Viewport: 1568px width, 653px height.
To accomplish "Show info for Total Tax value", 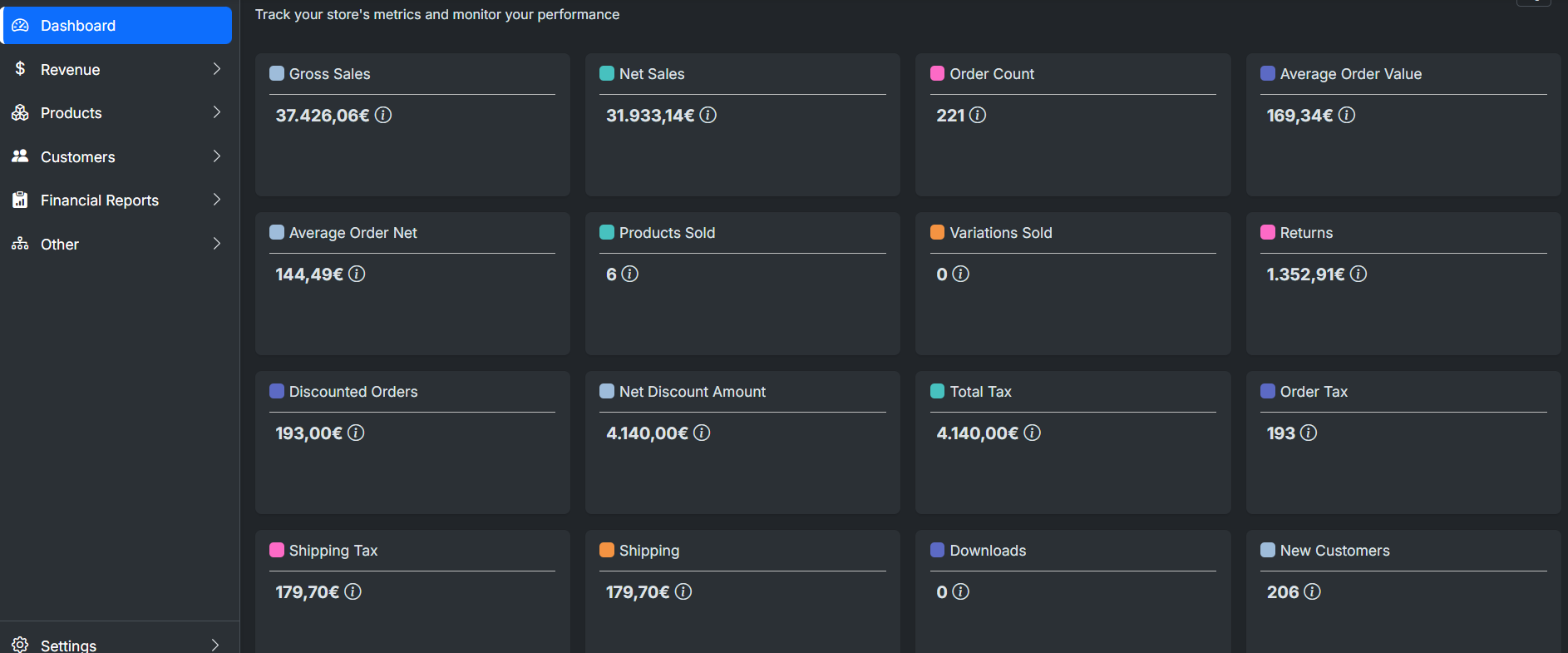I will (1032, 433).
